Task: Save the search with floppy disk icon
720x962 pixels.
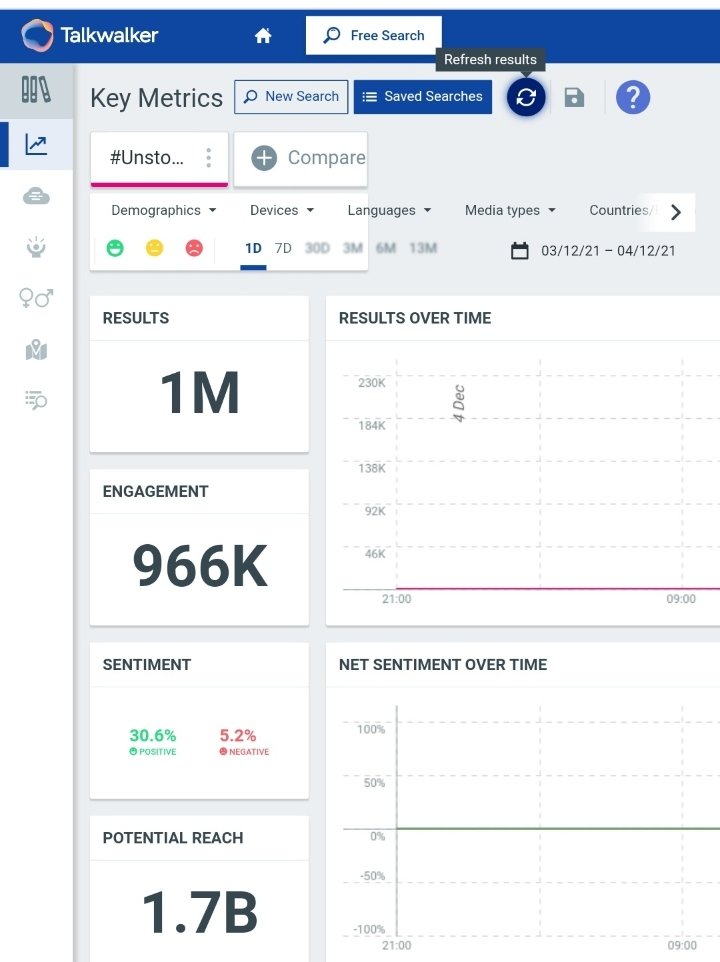Action: (574, 97)
